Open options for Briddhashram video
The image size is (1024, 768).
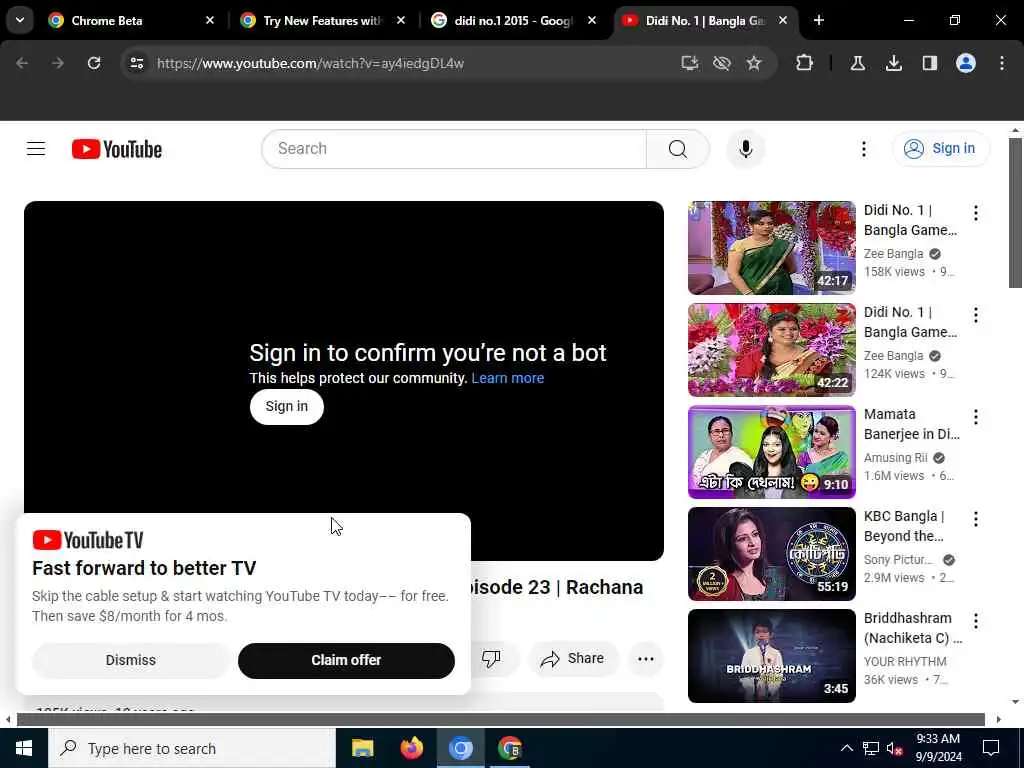tap(976, 620)
